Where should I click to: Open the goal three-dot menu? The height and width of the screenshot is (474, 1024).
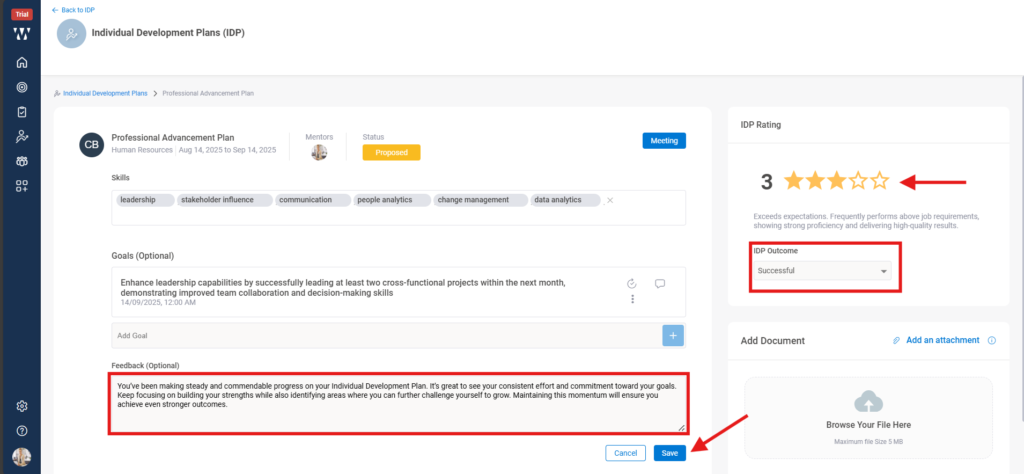coord(632,299)
